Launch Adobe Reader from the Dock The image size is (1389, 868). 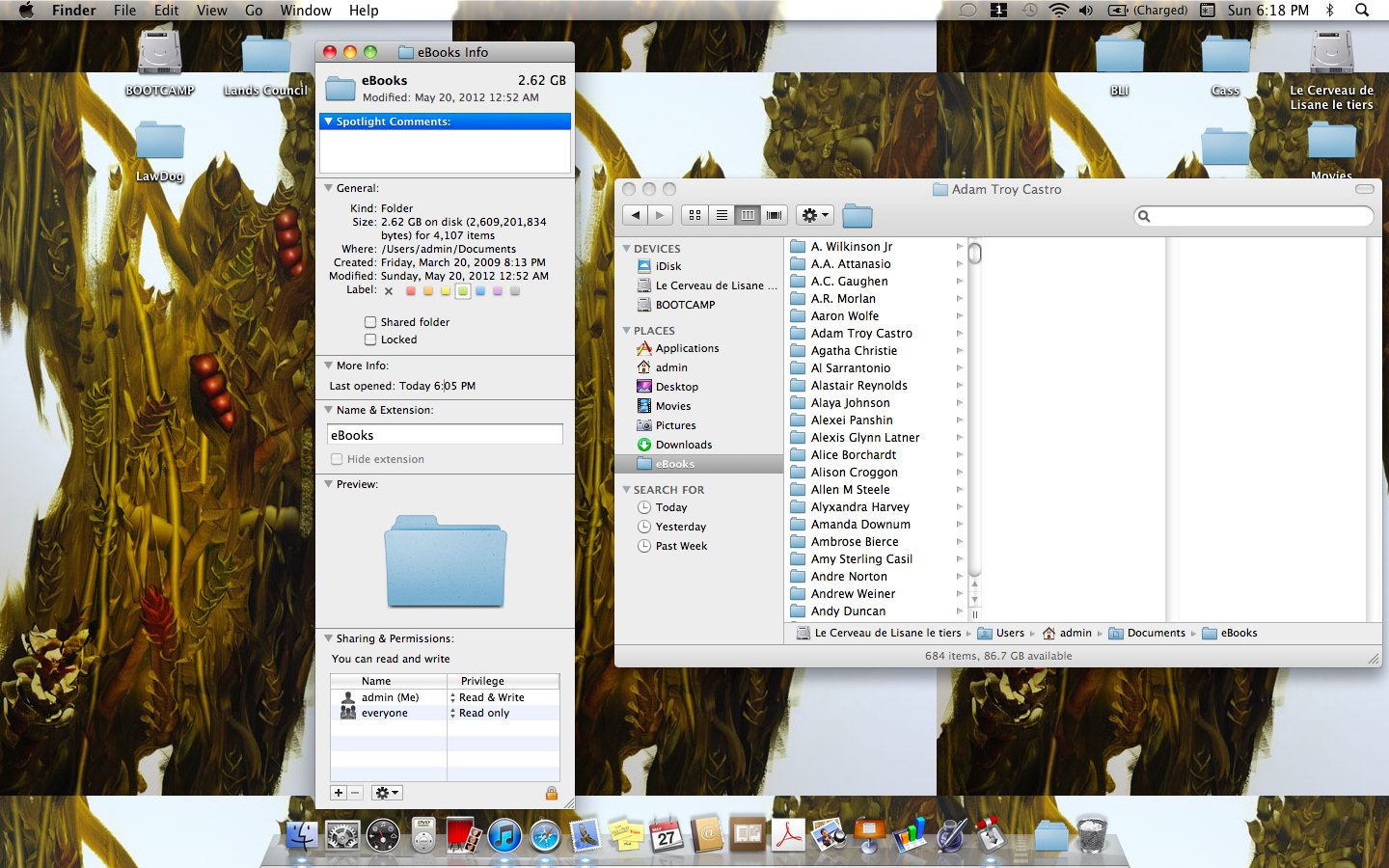[x=788, y=835]
